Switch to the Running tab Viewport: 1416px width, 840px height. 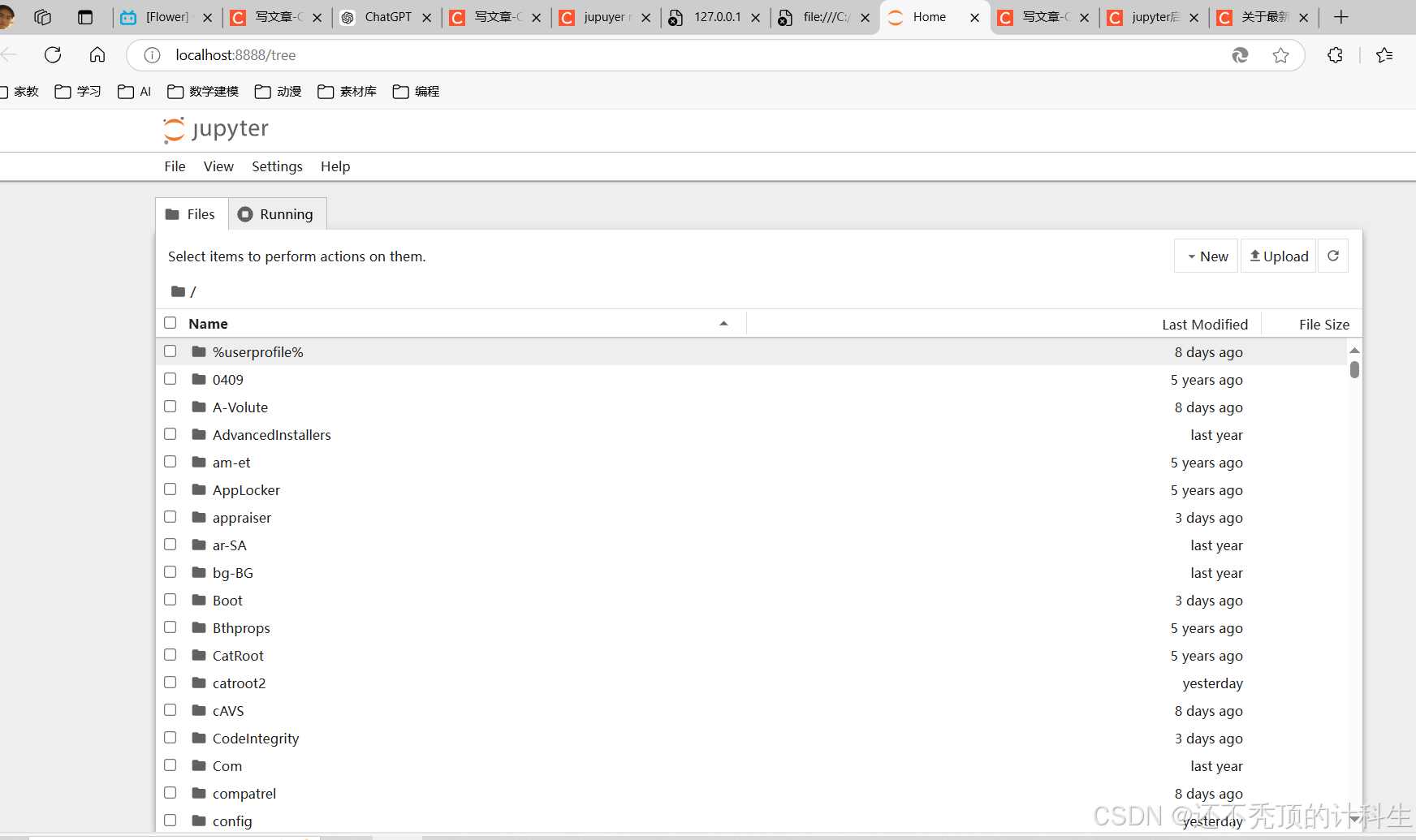tap(276, 213)
